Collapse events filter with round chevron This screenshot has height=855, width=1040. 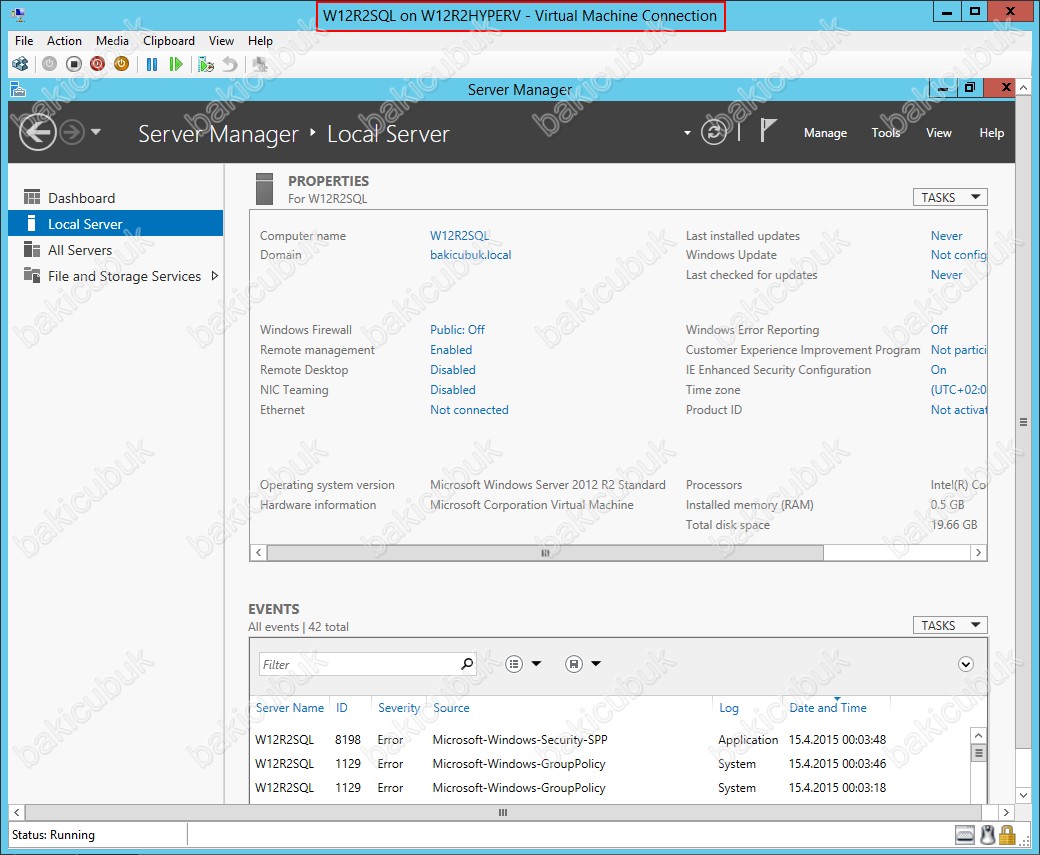click(966, 664)
